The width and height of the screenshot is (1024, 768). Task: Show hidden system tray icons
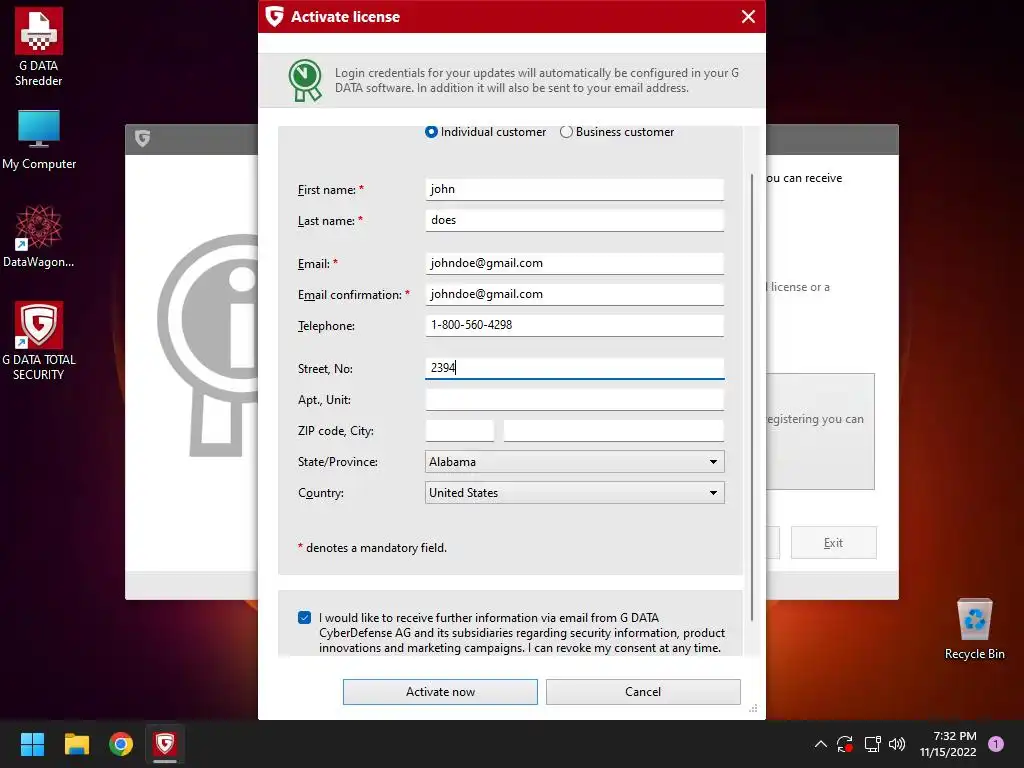821,744
